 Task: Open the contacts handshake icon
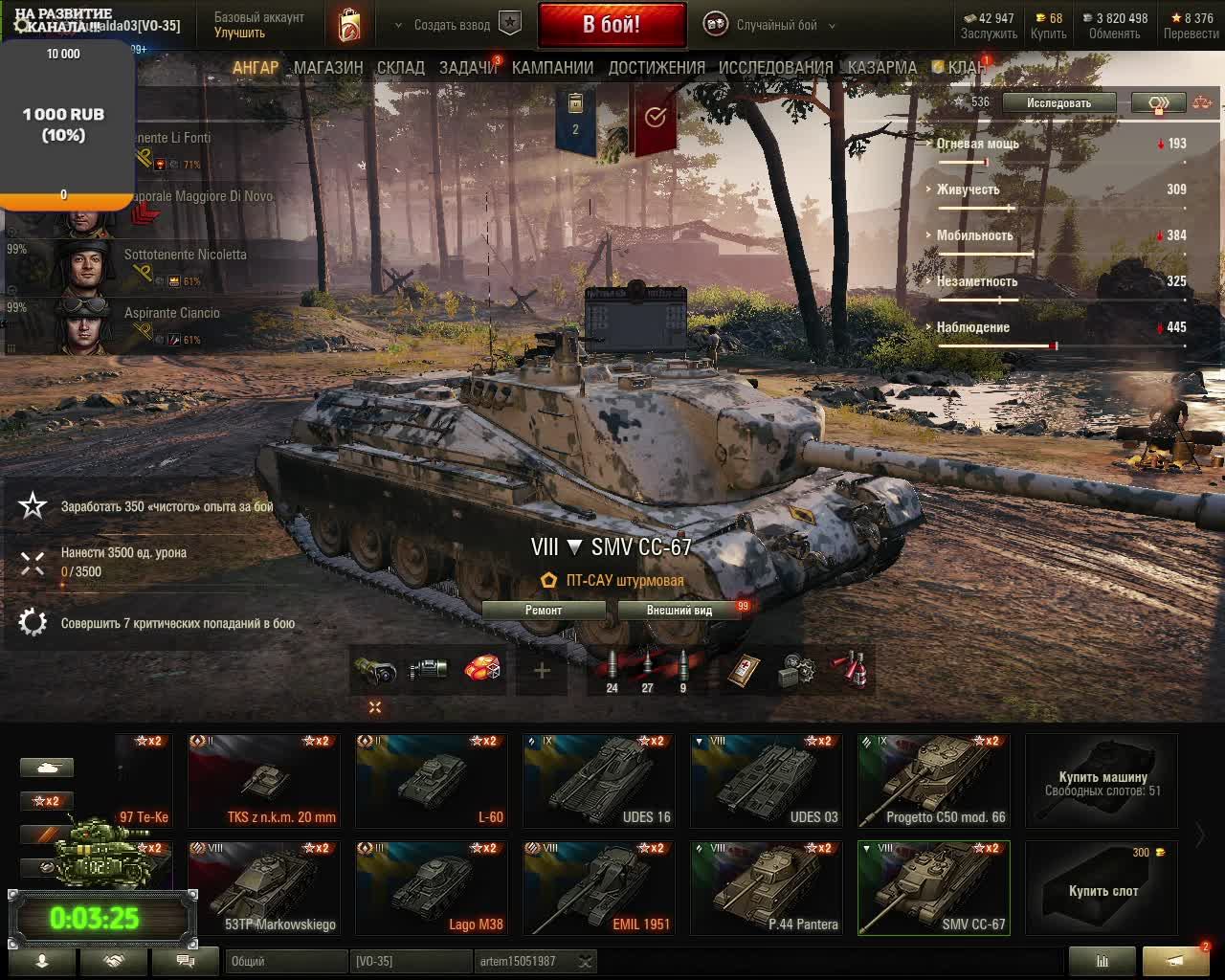click(x=113, y=961)
